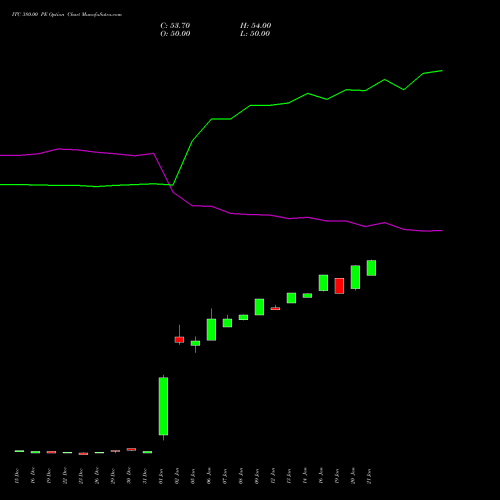This screenshot has height=500, width=500.
Task: Click the 01 Jan date label
Action: click(x=161, y=476)
